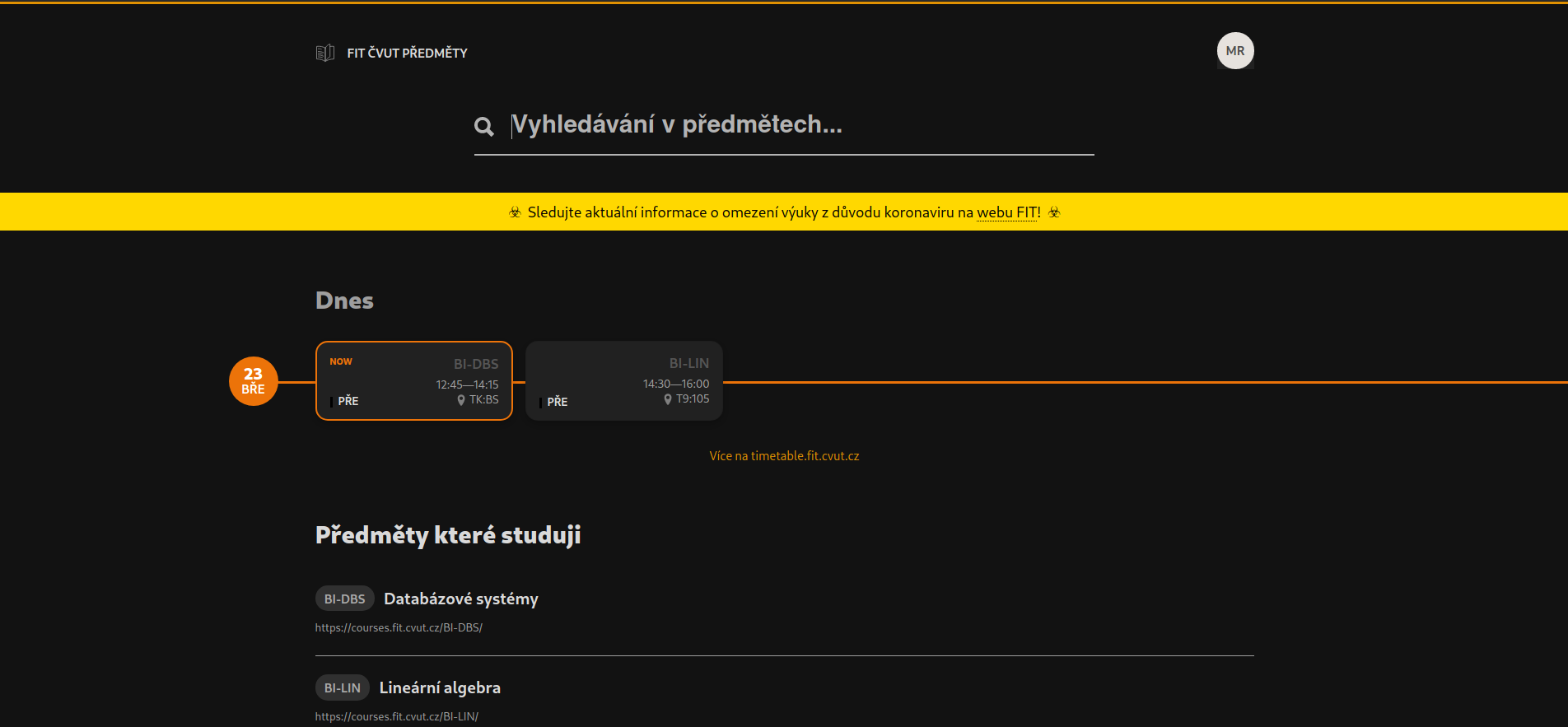Click the PŘE label in the BI-DBS card
Screen dimensions: 1568x727
point(348,401)
